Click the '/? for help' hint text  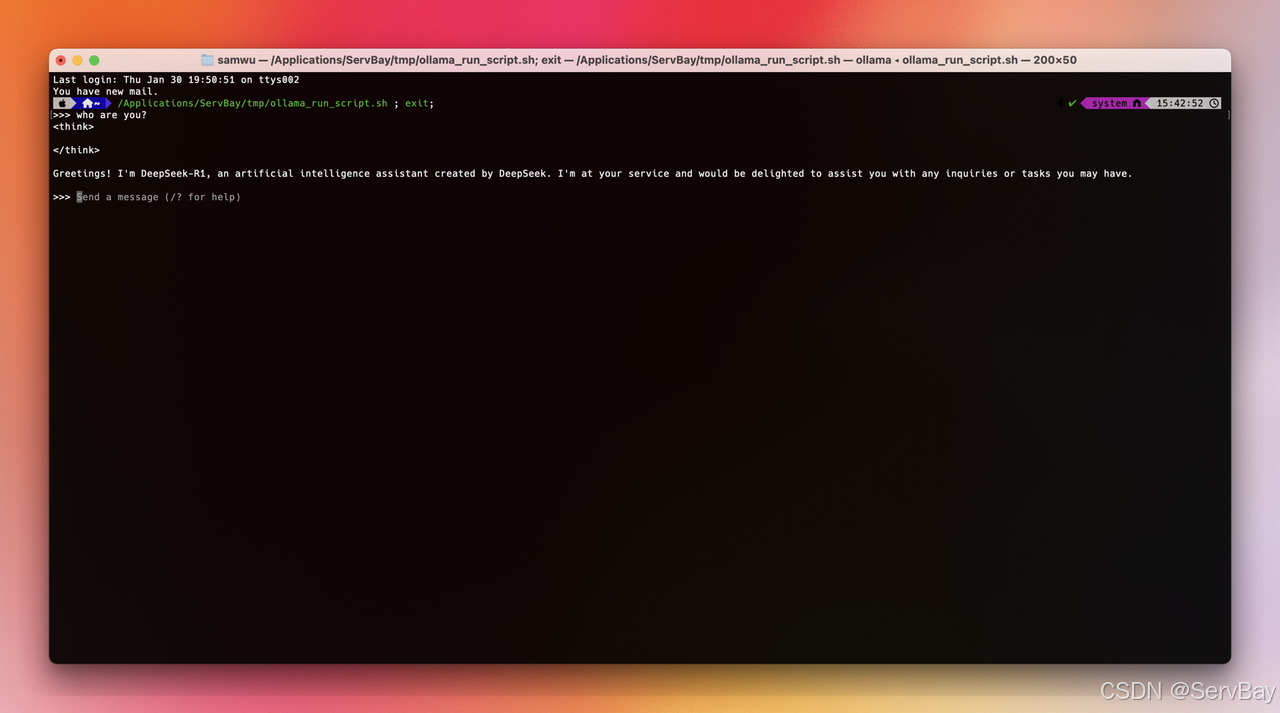(x=203, y=197)
